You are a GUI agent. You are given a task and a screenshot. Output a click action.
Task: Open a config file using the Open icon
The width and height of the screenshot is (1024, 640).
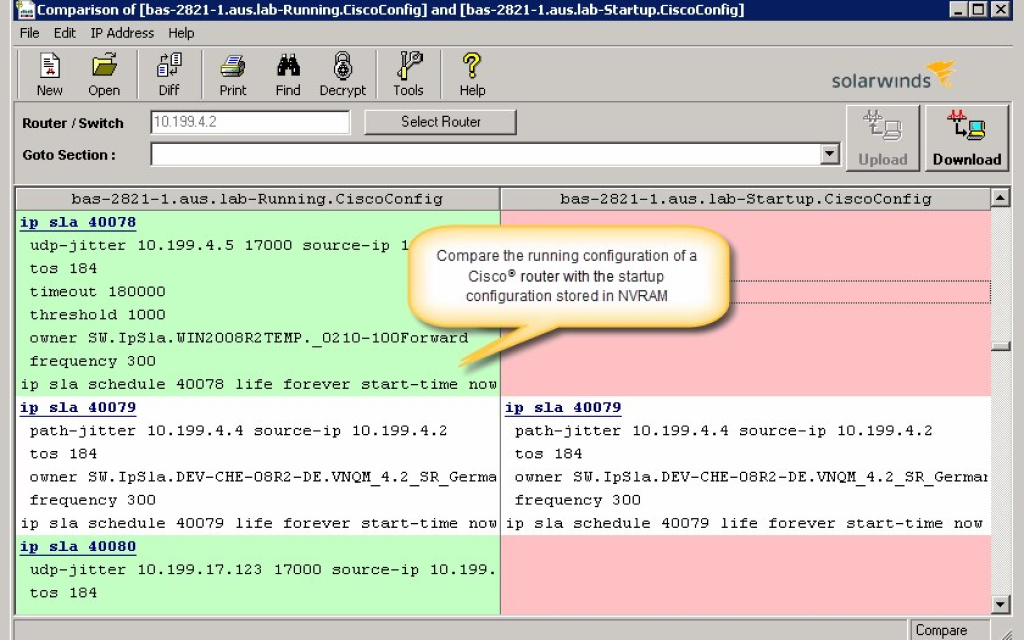point(105,73)
